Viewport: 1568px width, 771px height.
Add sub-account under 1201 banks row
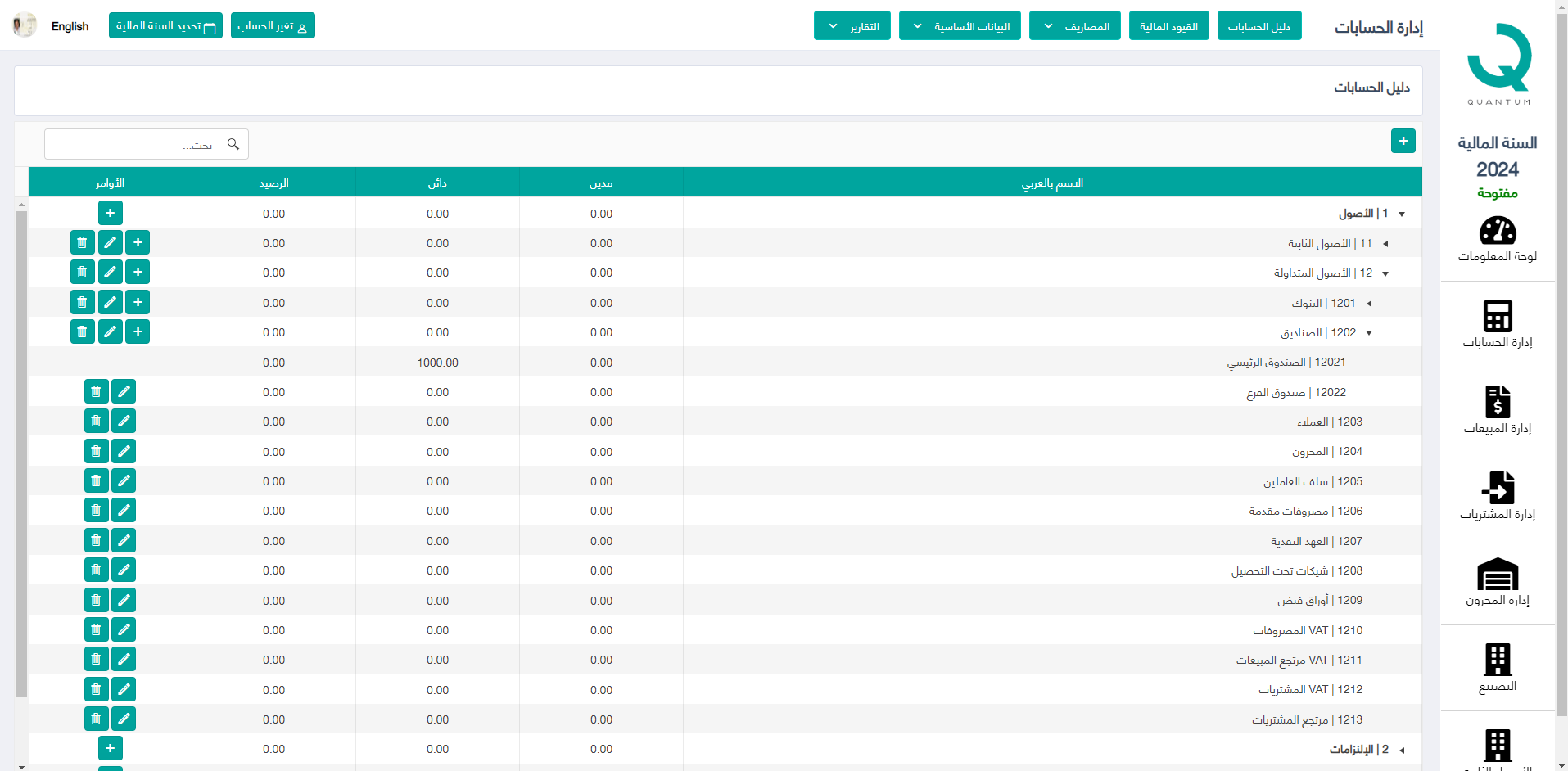click(x=138, y=303)
